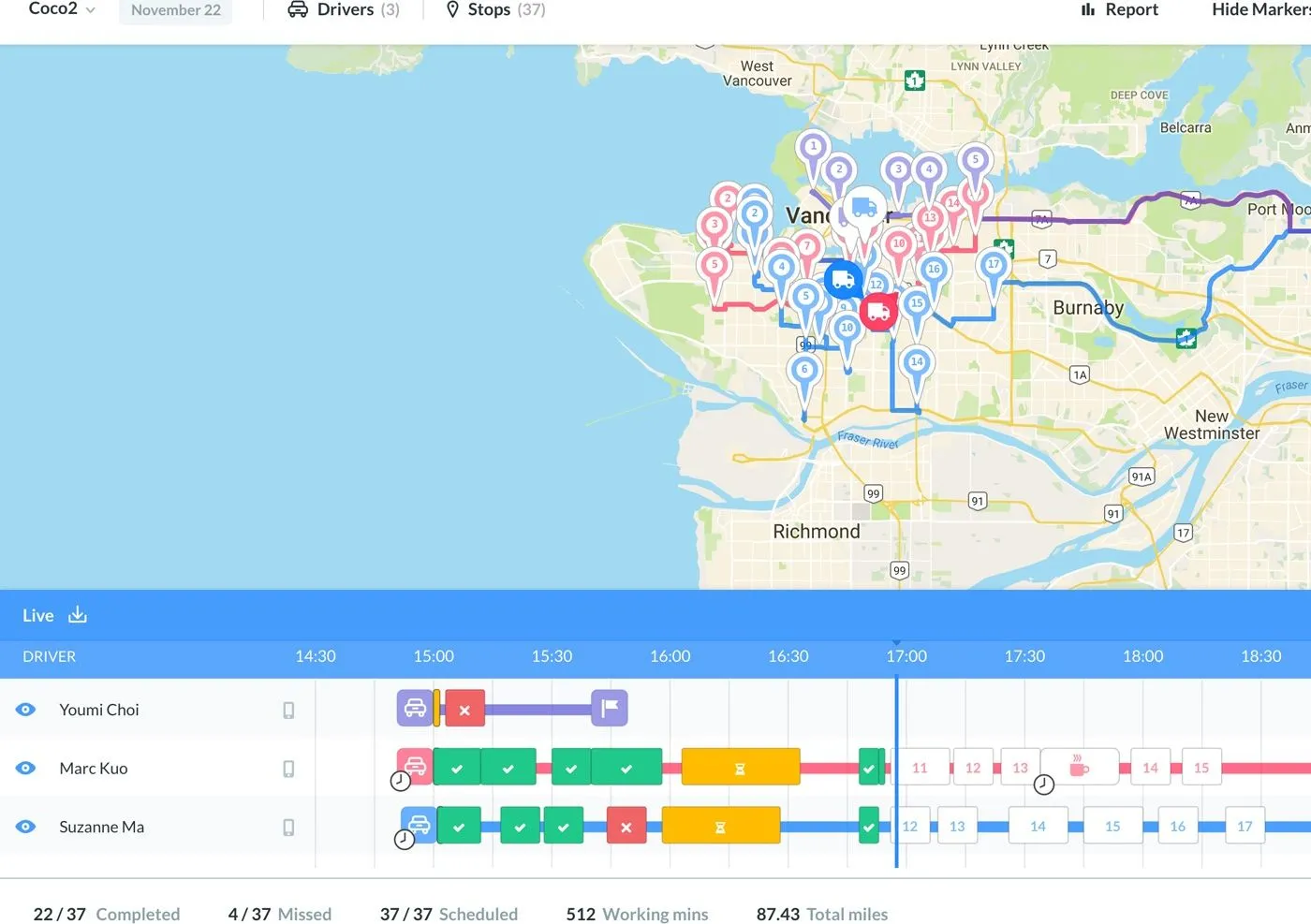This screenshot has height=924, width=1311.
Task: Click Youmi Choi's red missed stop block
Action: pyautogui.click(x=464, y=709)
